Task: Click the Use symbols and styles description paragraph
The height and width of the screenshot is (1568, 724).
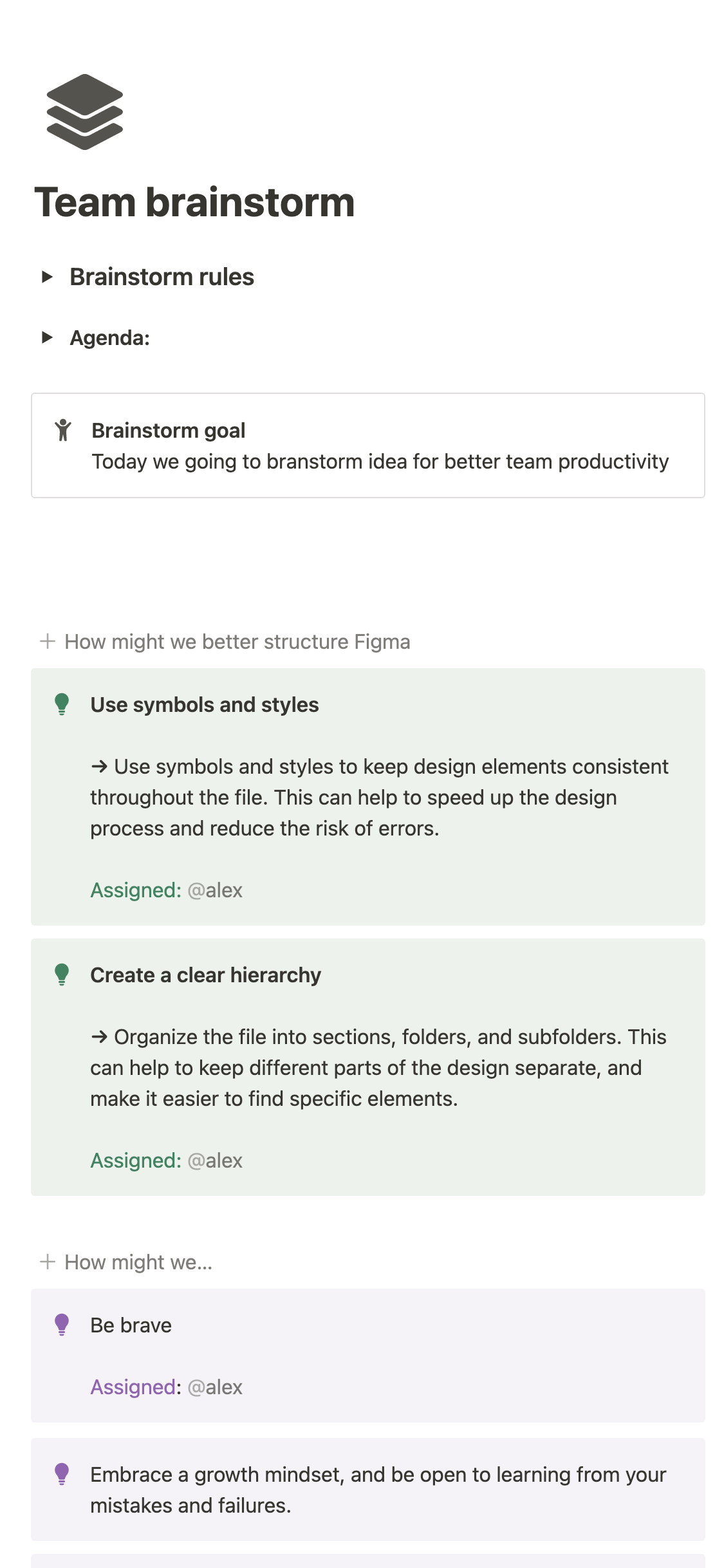Action: click(x=378, y=798)
